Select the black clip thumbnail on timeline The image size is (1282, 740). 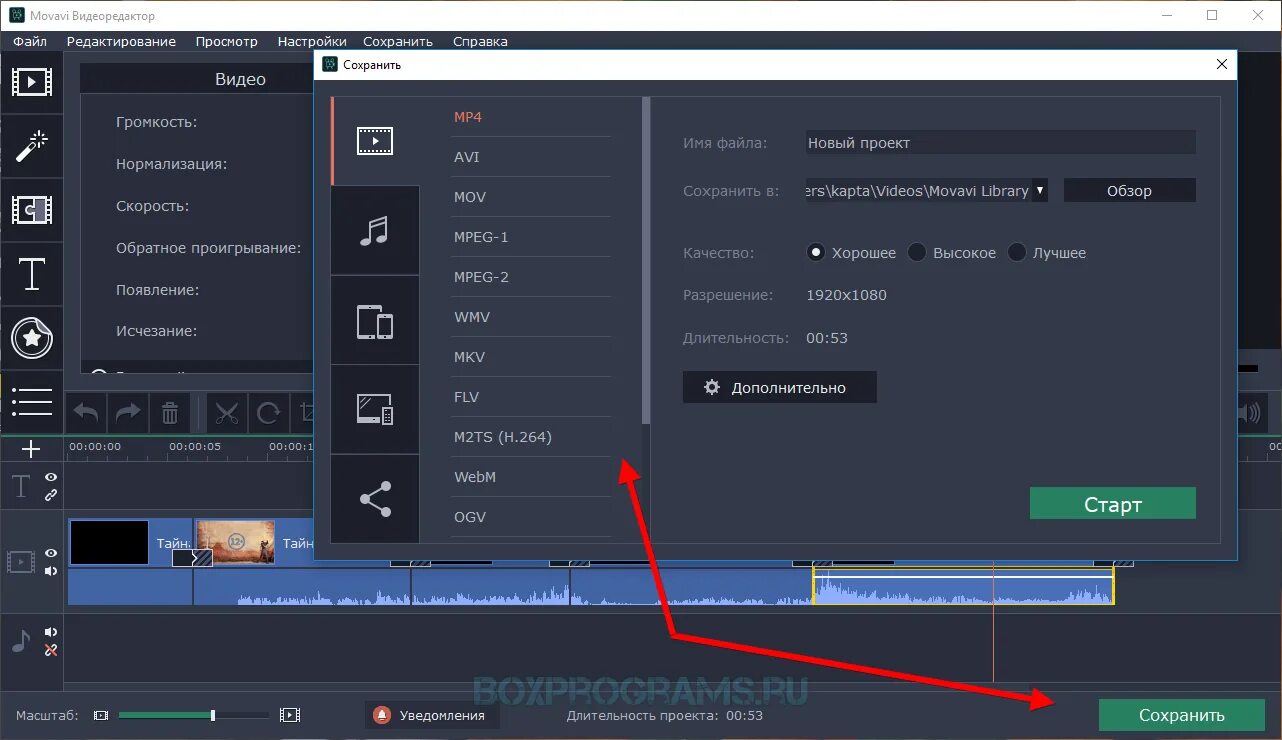click(x=109, y=542)
